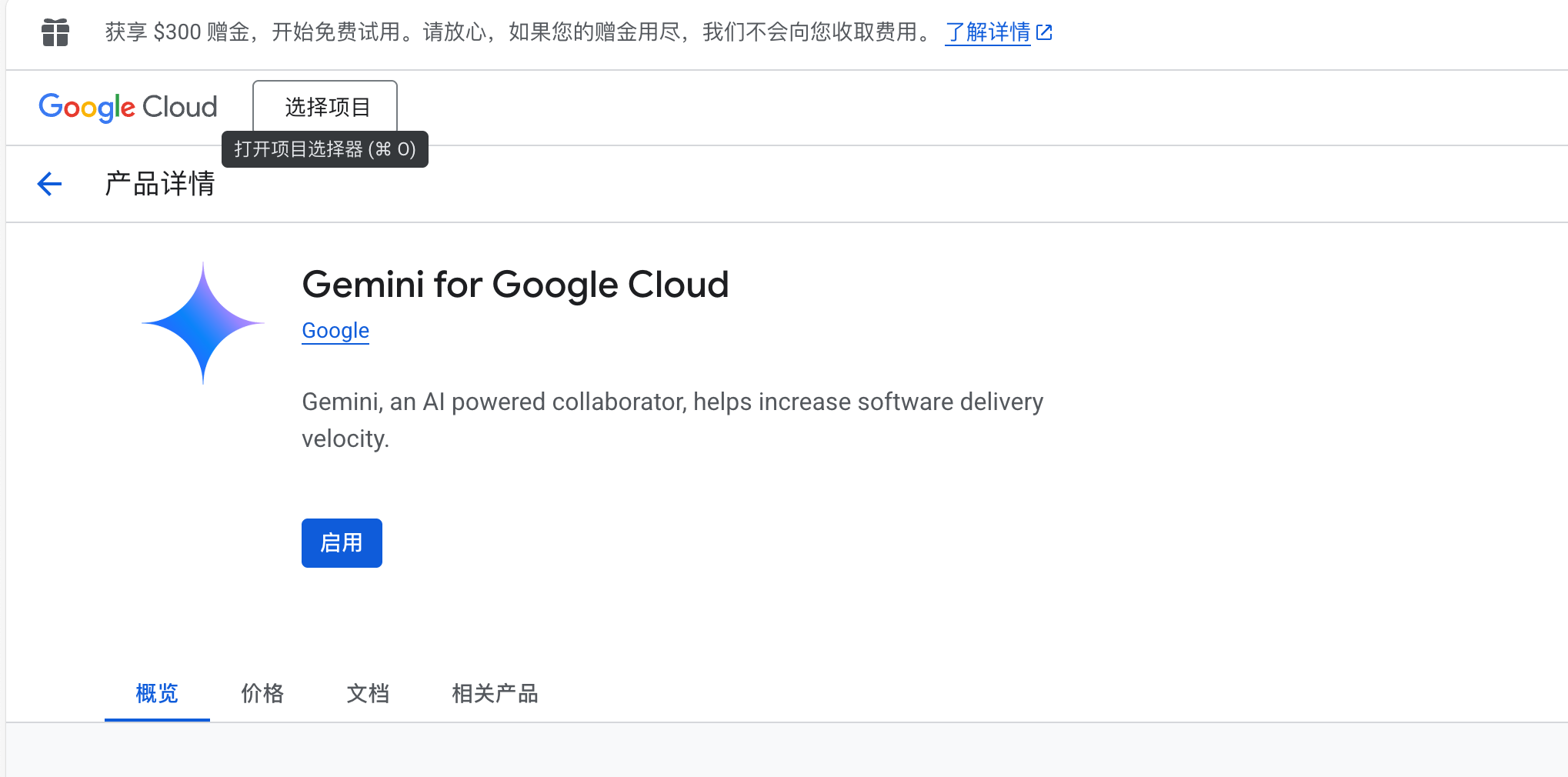Viewport: 1568px width, 777px height.
Task: Click the Gemini for Google Cloud title
Action: point(515,285)
